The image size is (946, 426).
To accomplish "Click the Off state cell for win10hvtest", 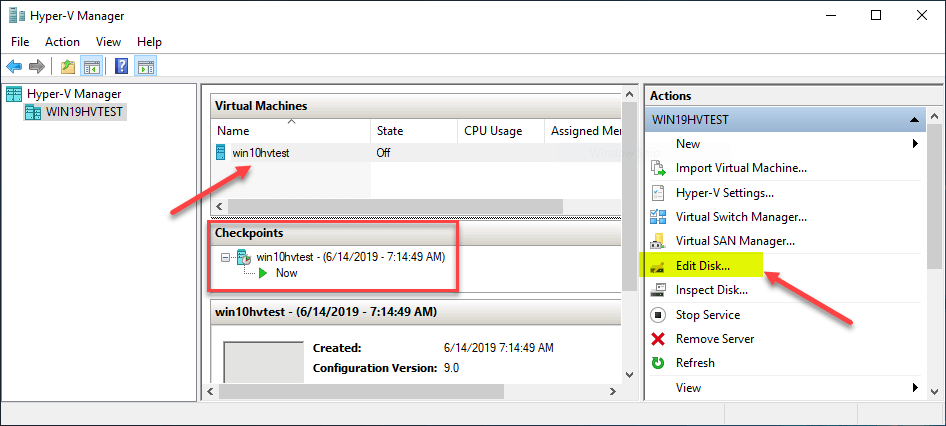I will [383, 153].
